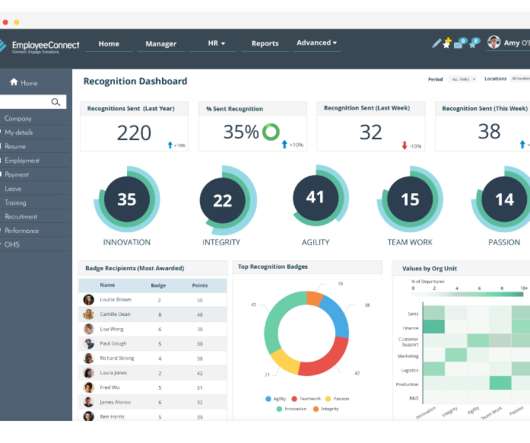Select Company in sidebar menu

(18, 118)
